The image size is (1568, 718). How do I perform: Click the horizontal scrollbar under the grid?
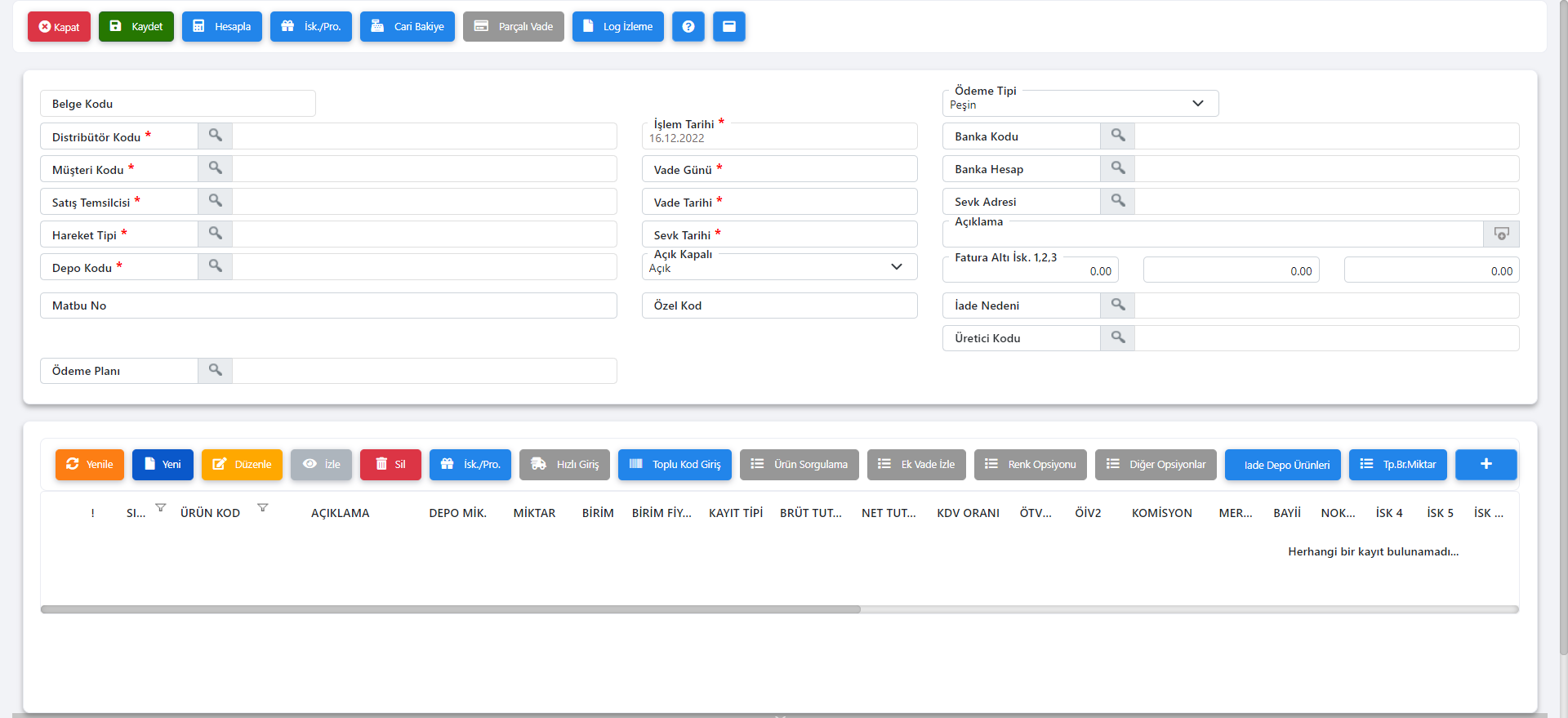click(450, 609)
